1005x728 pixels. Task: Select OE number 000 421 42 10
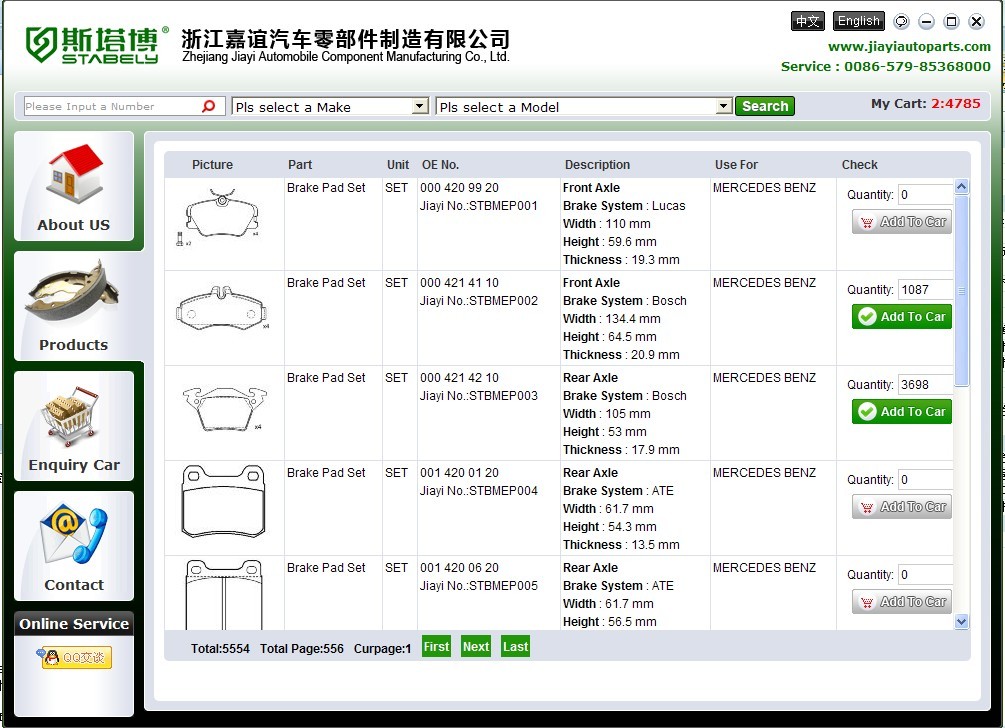(460, 377)
